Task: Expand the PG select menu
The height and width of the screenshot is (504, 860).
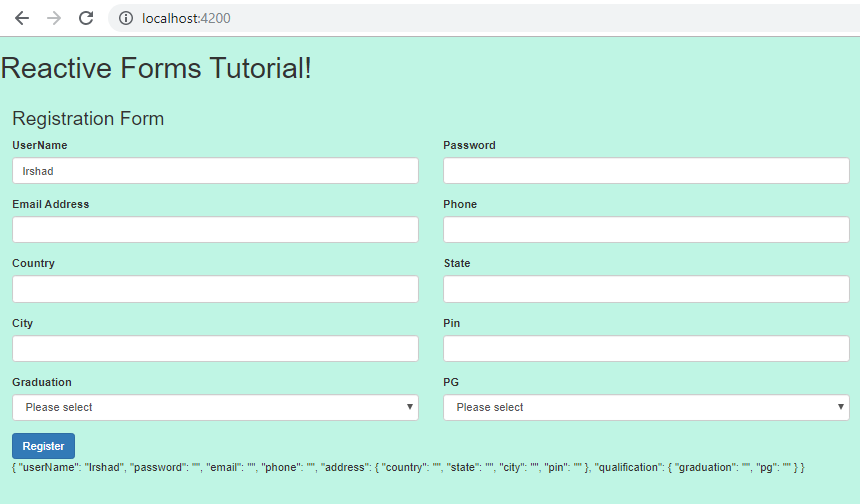Action: click(646, 408)
